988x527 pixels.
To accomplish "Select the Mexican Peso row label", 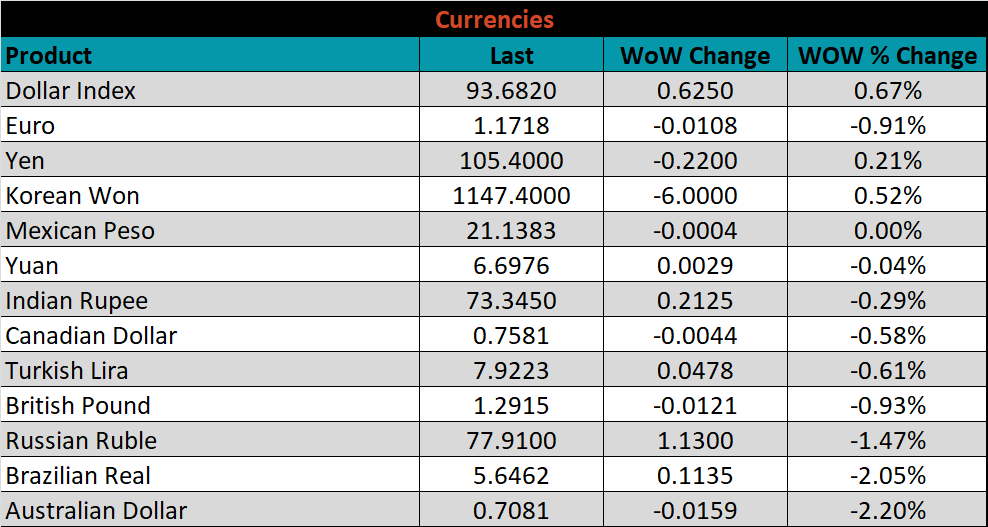I will pyautogui.click(x=81, y=231).
